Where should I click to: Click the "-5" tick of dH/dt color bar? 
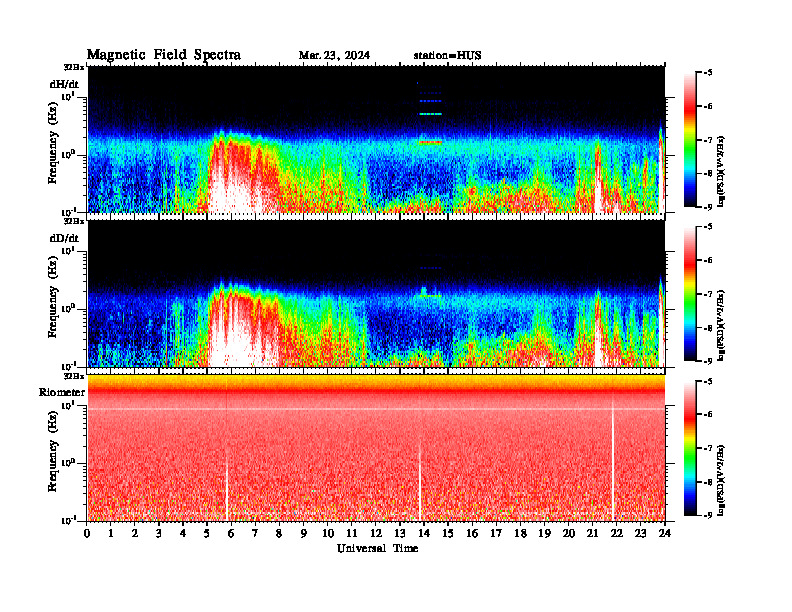(x=709, y=73)
